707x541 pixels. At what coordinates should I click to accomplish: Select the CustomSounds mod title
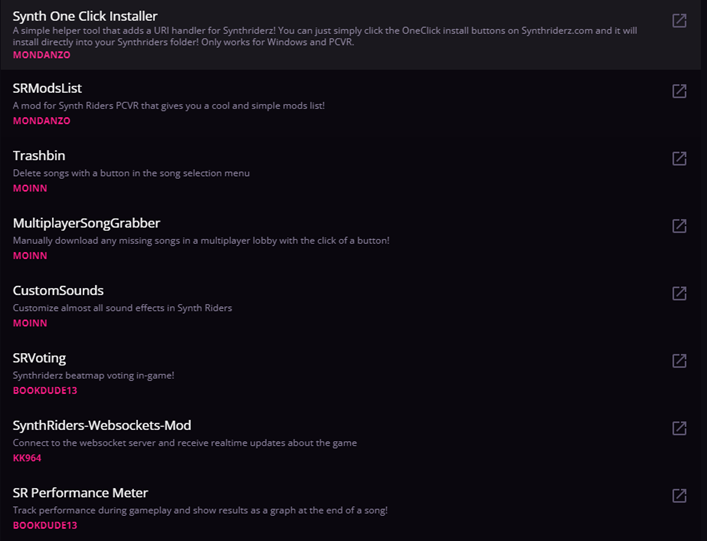point(58,291)
